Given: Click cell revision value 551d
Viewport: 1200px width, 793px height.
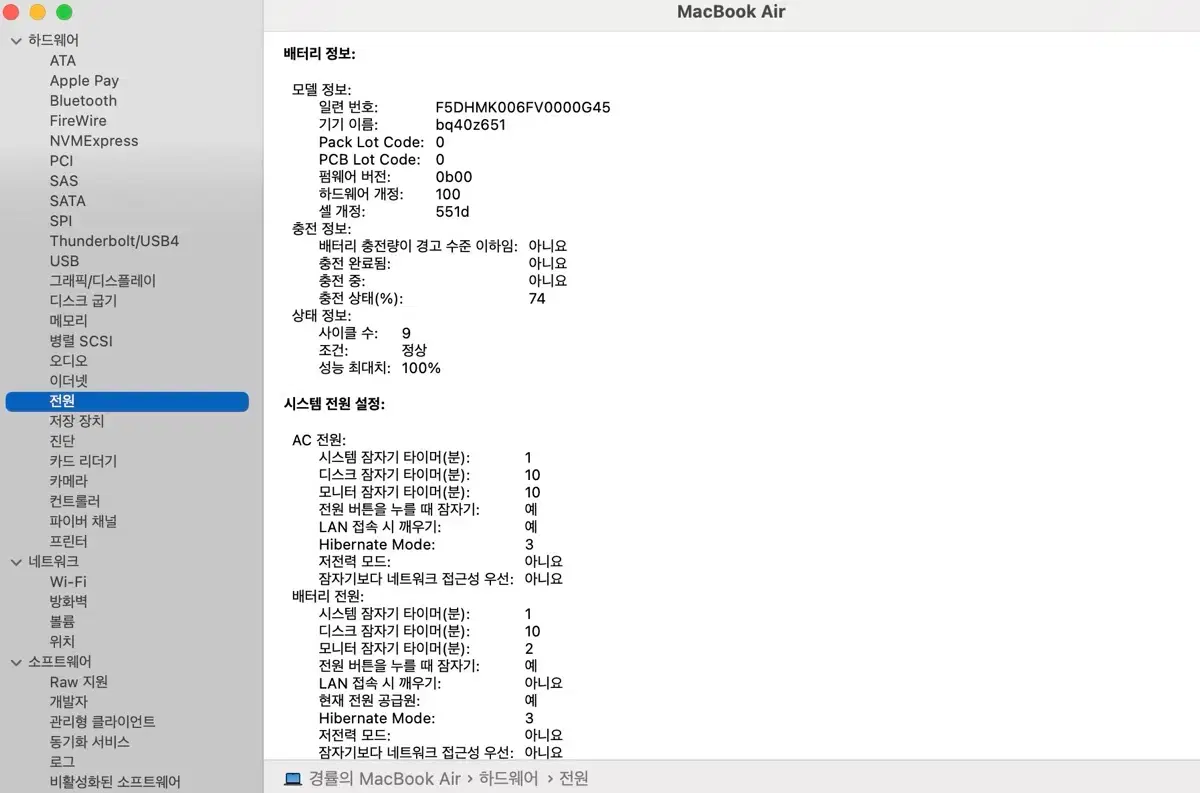Looking at the screenshot, I should tap(453, 212).
